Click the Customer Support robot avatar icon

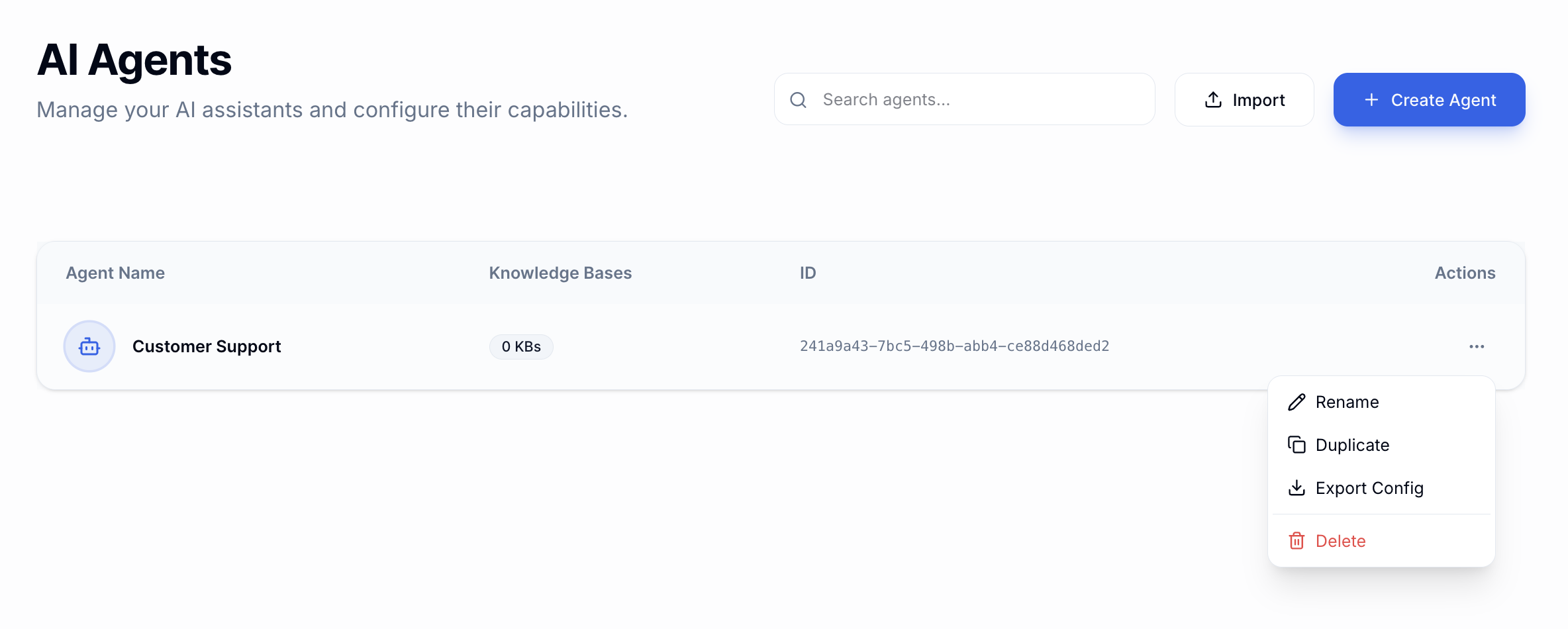pyautogui.click(x=89, y=346)
